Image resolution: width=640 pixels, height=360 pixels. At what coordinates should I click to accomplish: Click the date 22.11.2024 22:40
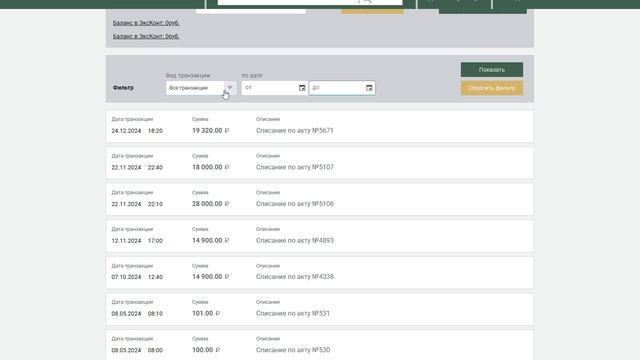click(137, 167)
